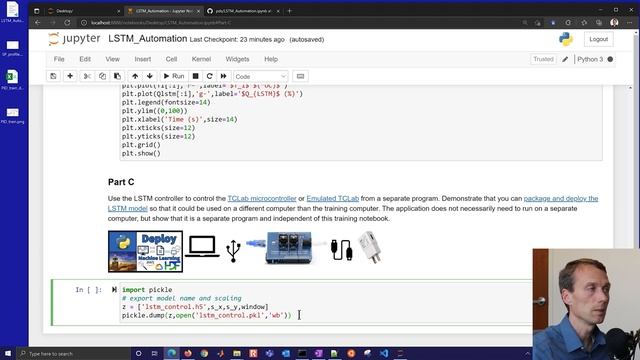Open the command palette keyboard icon
640x360 pixels.
tap(300, 76)
